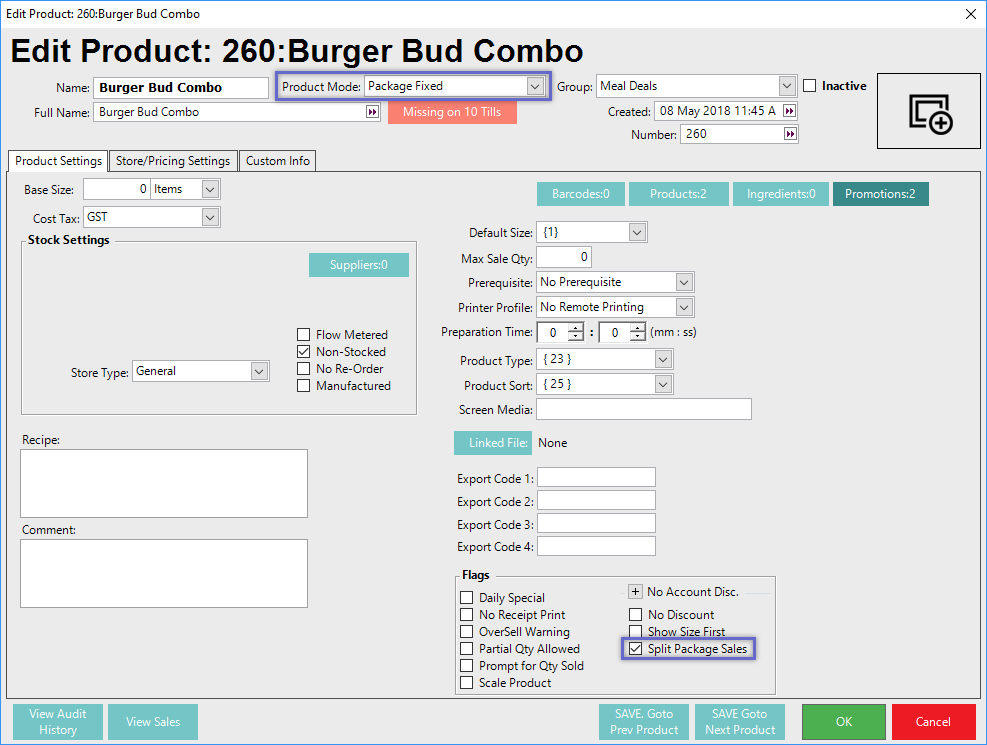This screenshot has height=745, width=987.
Task: Expand the No Account Disc. plus icon
Action: point(635,591)
